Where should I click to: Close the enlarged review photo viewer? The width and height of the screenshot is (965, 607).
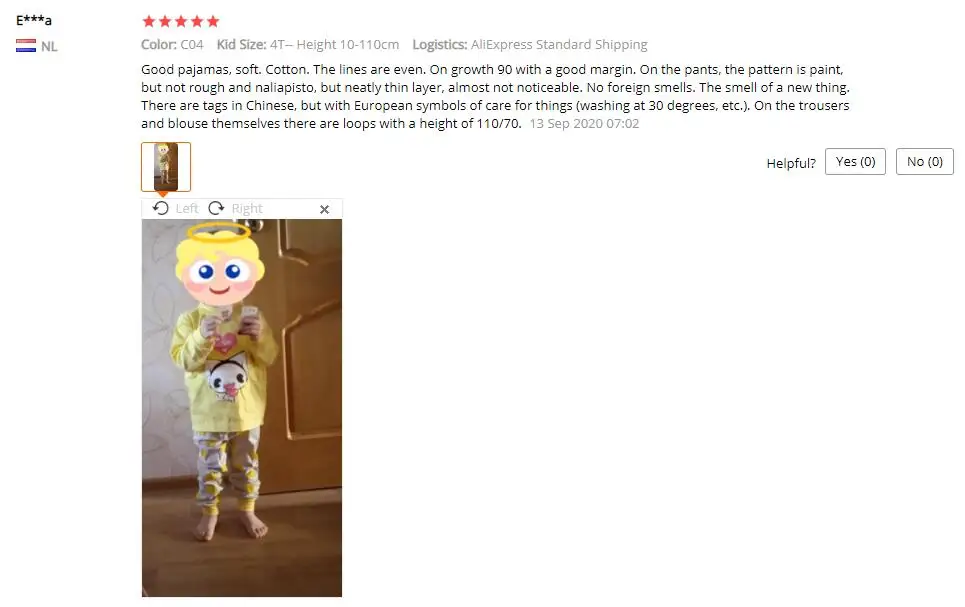pyautogui.click(x=324, y=209)
